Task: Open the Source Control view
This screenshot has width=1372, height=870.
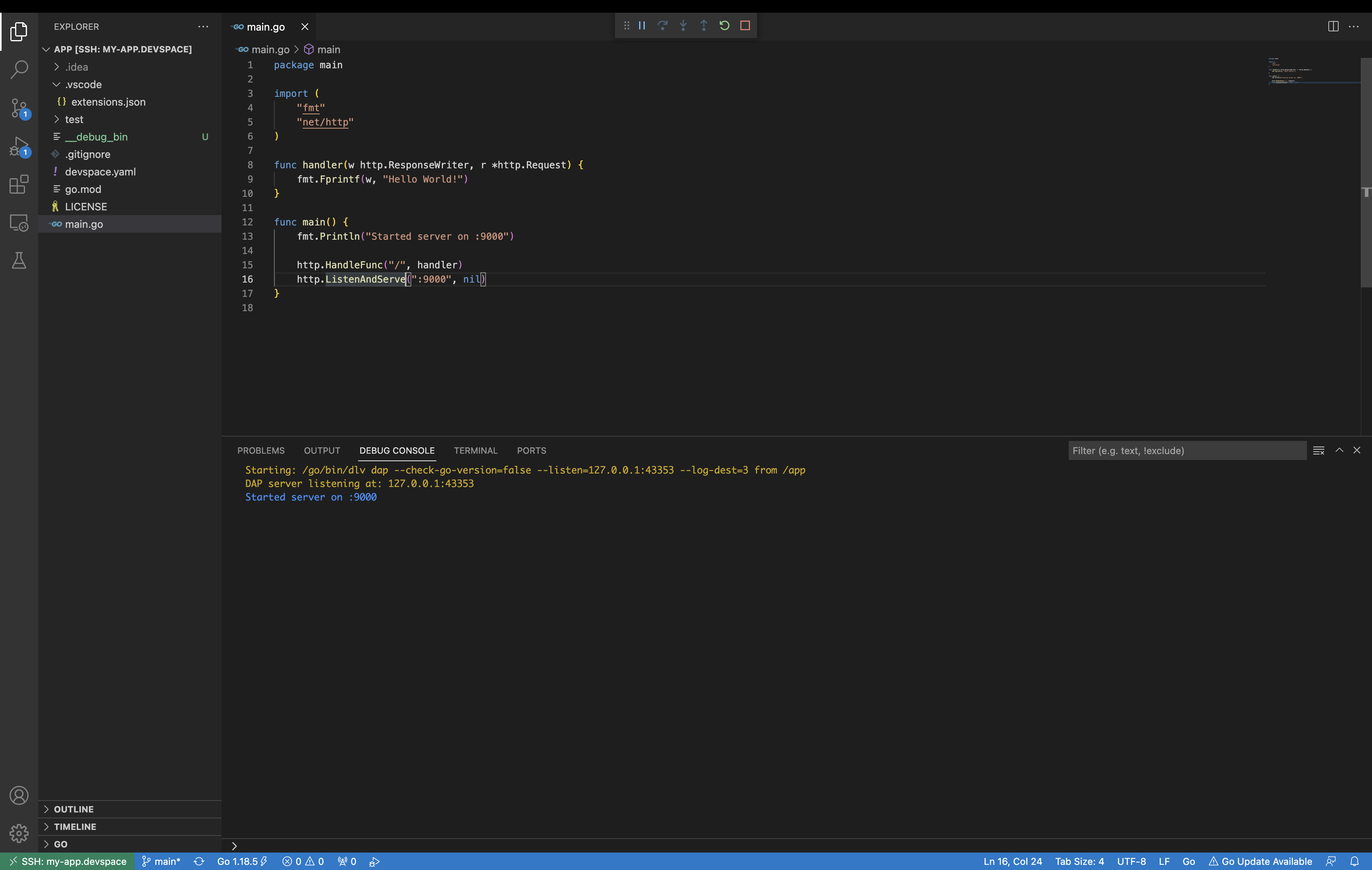Action: tap(19, 108)
